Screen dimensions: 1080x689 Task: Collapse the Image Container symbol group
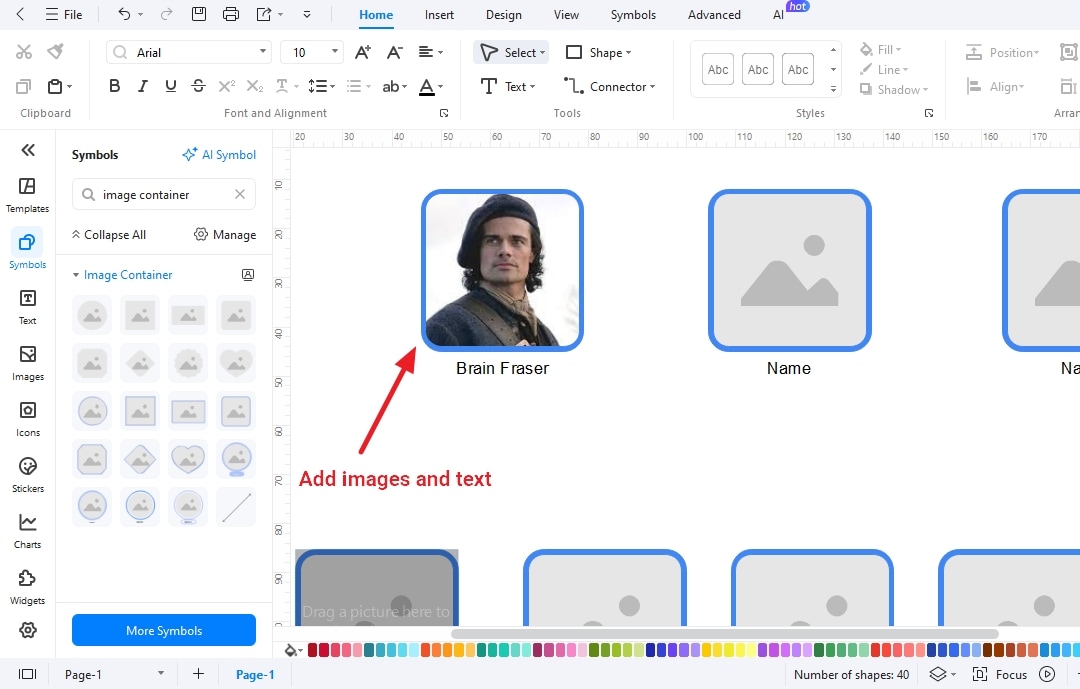(x=76, y=274)
